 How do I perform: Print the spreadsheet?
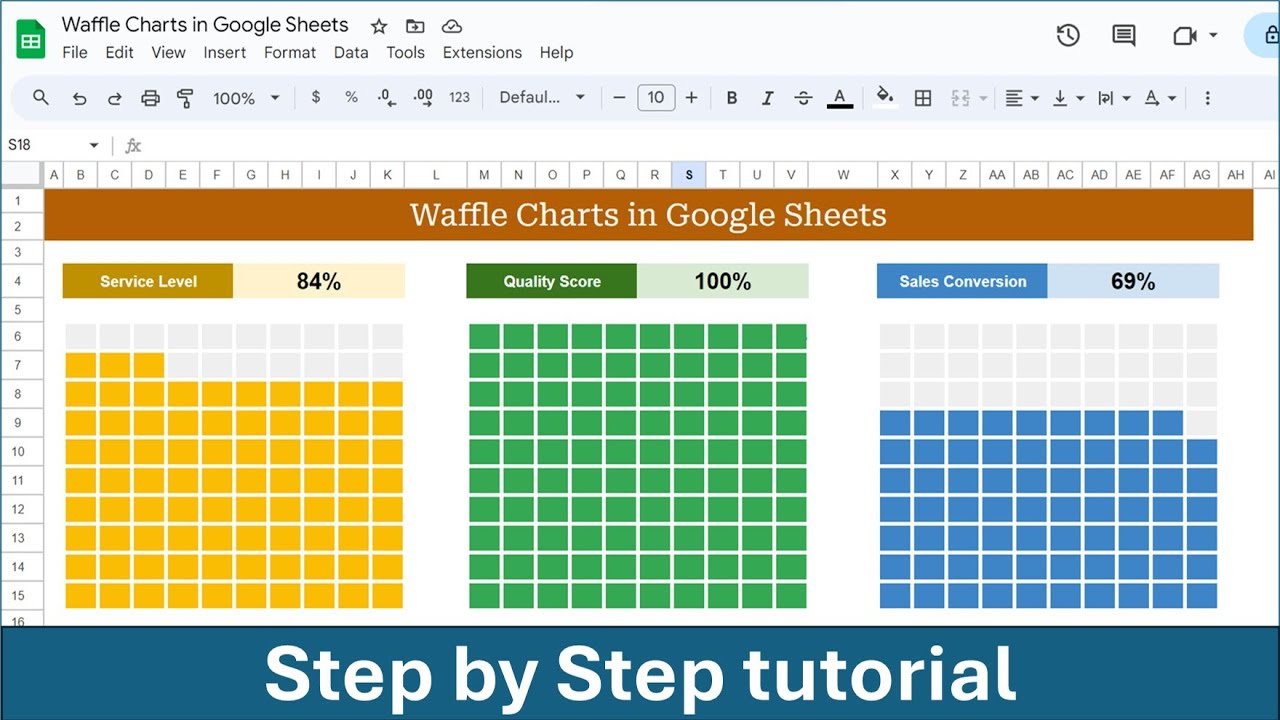tap(150, 98)
